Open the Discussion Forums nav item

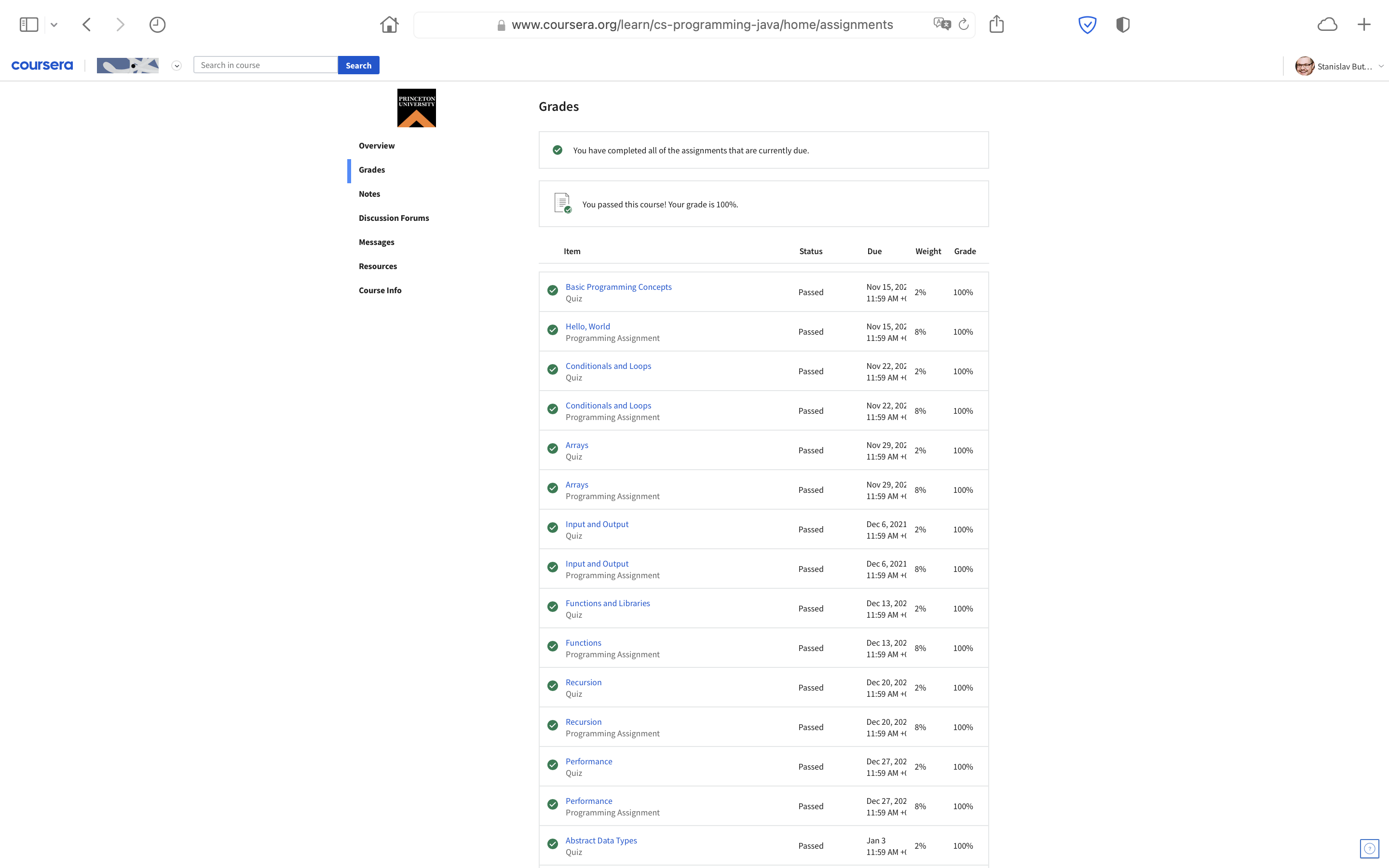click(x=394, y=218)
